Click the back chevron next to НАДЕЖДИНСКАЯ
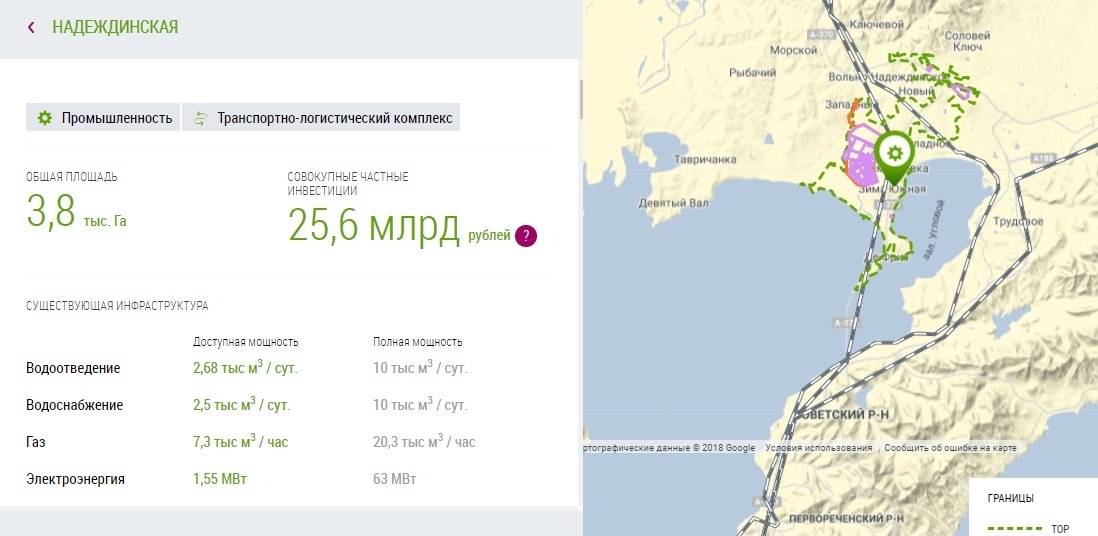 click(32, 27)
